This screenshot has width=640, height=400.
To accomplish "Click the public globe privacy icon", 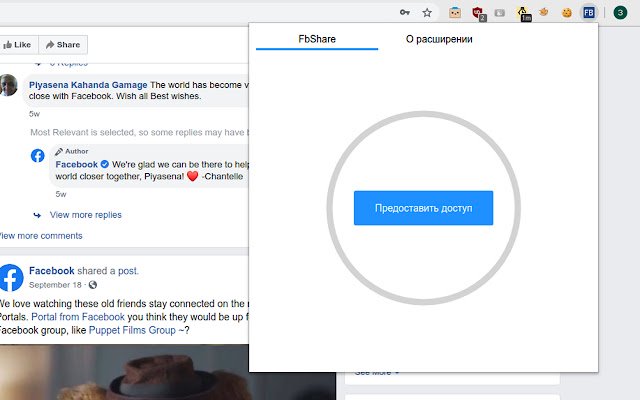I will point(93,285).
